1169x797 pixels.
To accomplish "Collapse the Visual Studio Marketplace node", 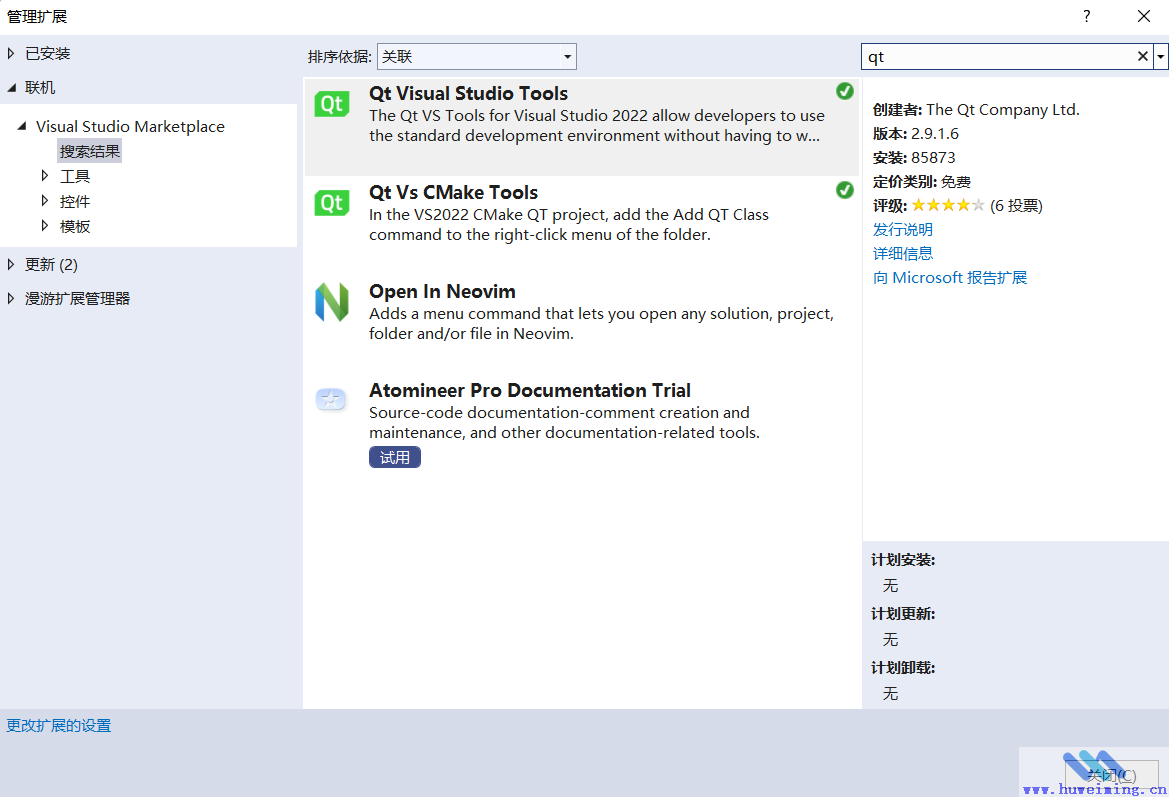I will coord(22,126).
